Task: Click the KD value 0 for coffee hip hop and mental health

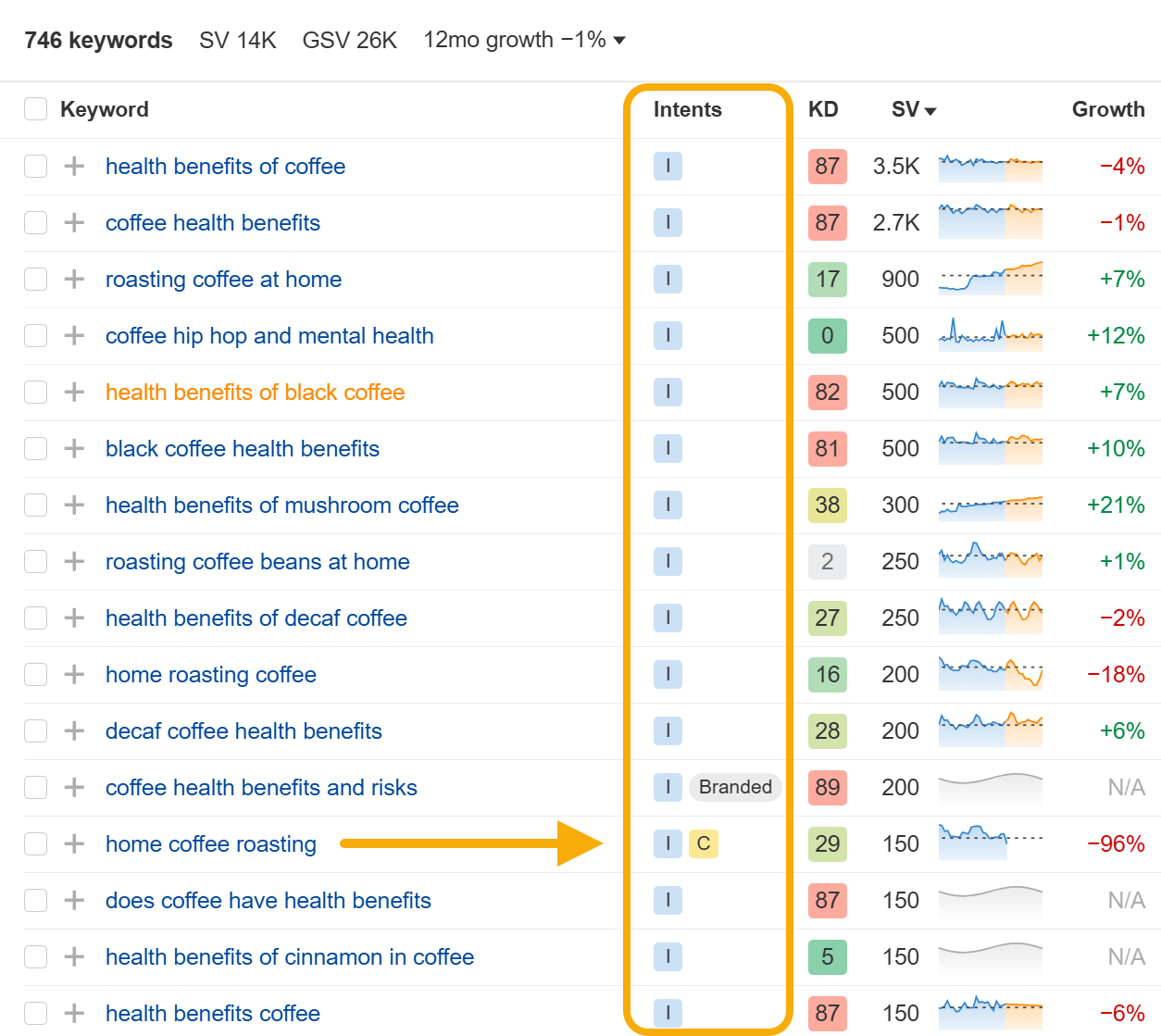Action: pyautogui.click(x=826, y=335)
